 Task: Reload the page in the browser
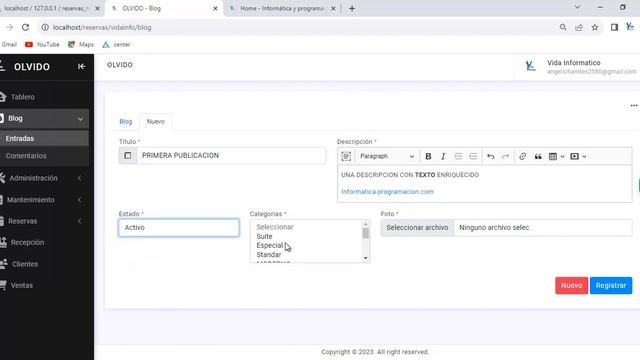25,27
